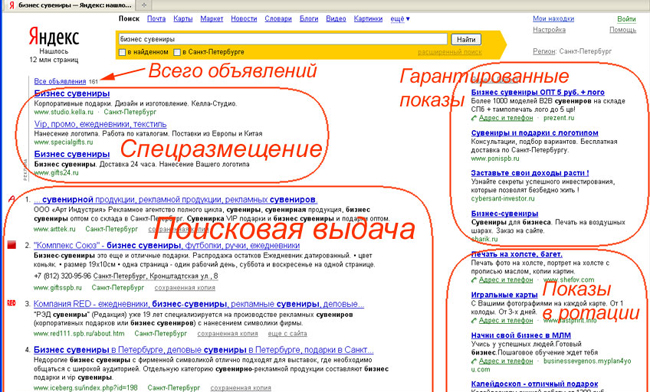Image resolution: width=650 pixels, height=392 pixels.
Task: Click the Войти login link
Action: tap(626, 19)
